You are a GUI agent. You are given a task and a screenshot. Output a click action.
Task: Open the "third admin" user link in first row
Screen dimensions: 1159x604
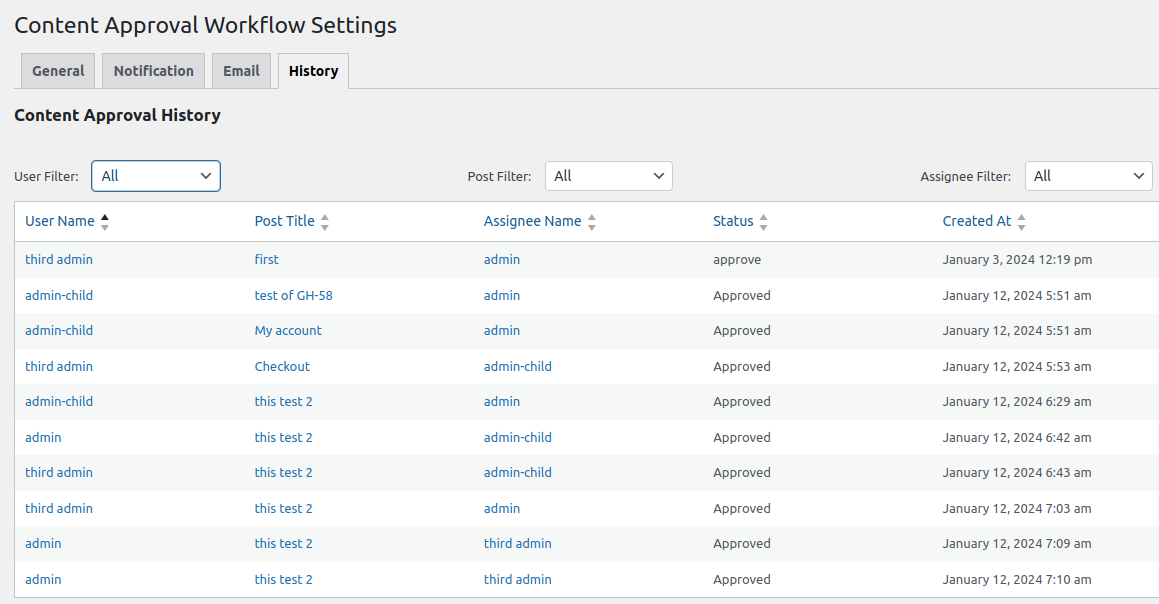(x=58, y=259)
